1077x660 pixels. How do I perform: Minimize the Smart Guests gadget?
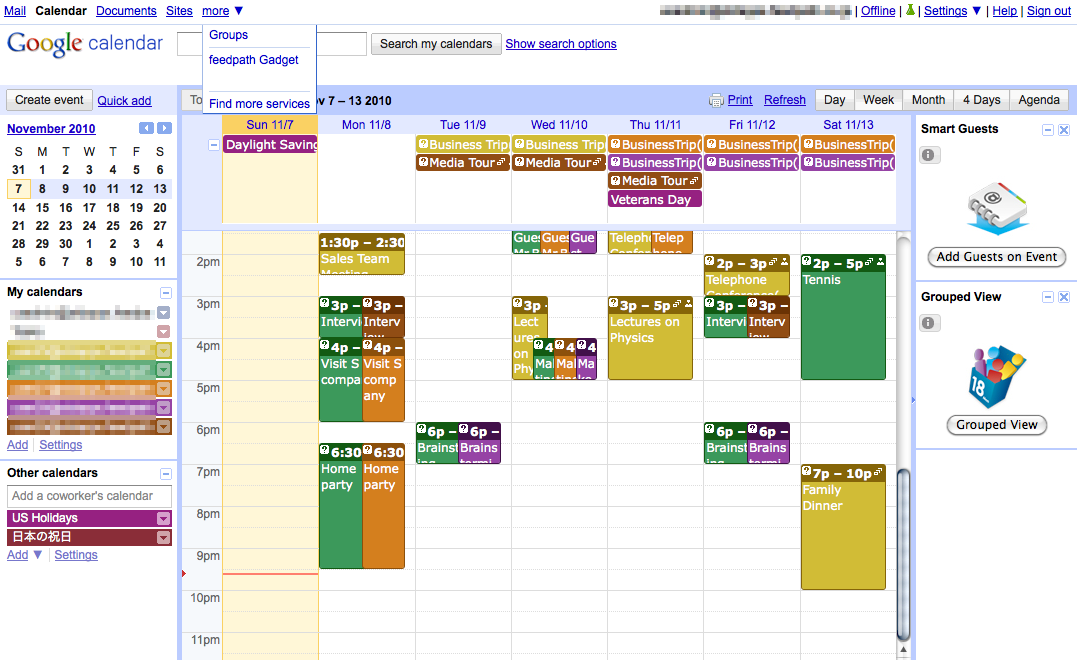click(1048, 130)
